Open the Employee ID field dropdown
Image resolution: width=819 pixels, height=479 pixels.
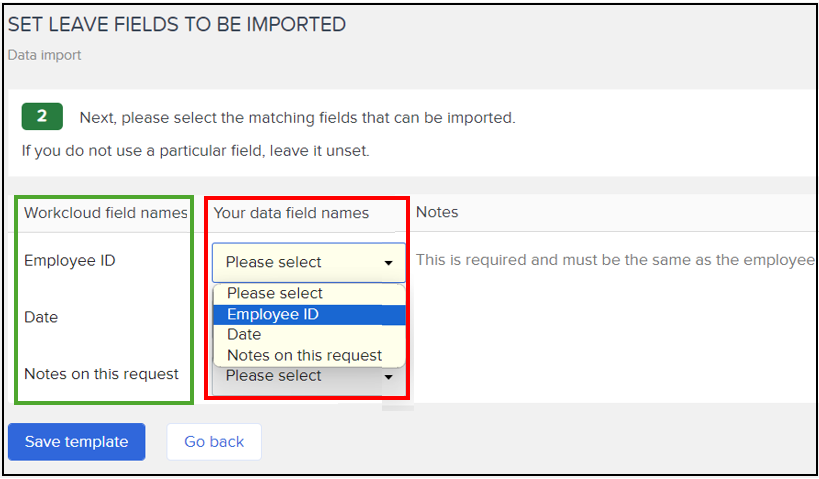point(309,262)
